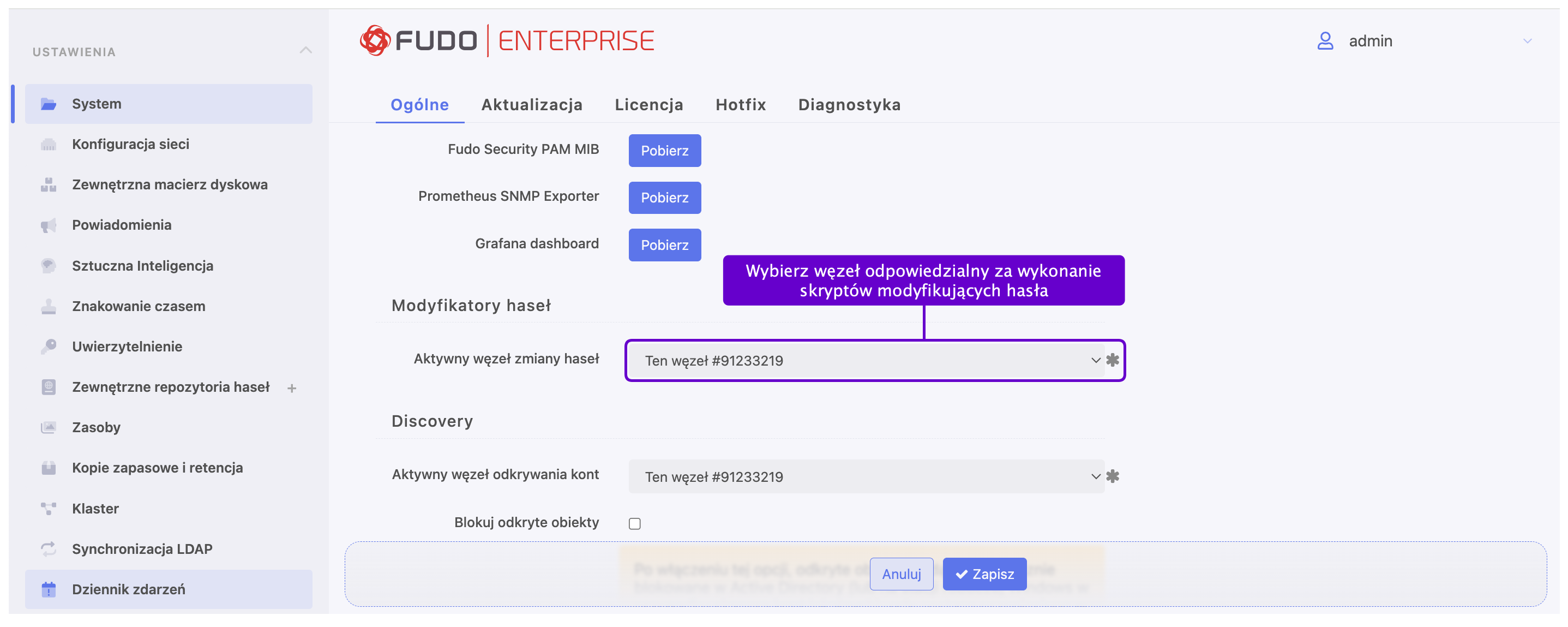
Task: Open the Hotfix tab
Action: pyautogui.click(x=741, y=105)
